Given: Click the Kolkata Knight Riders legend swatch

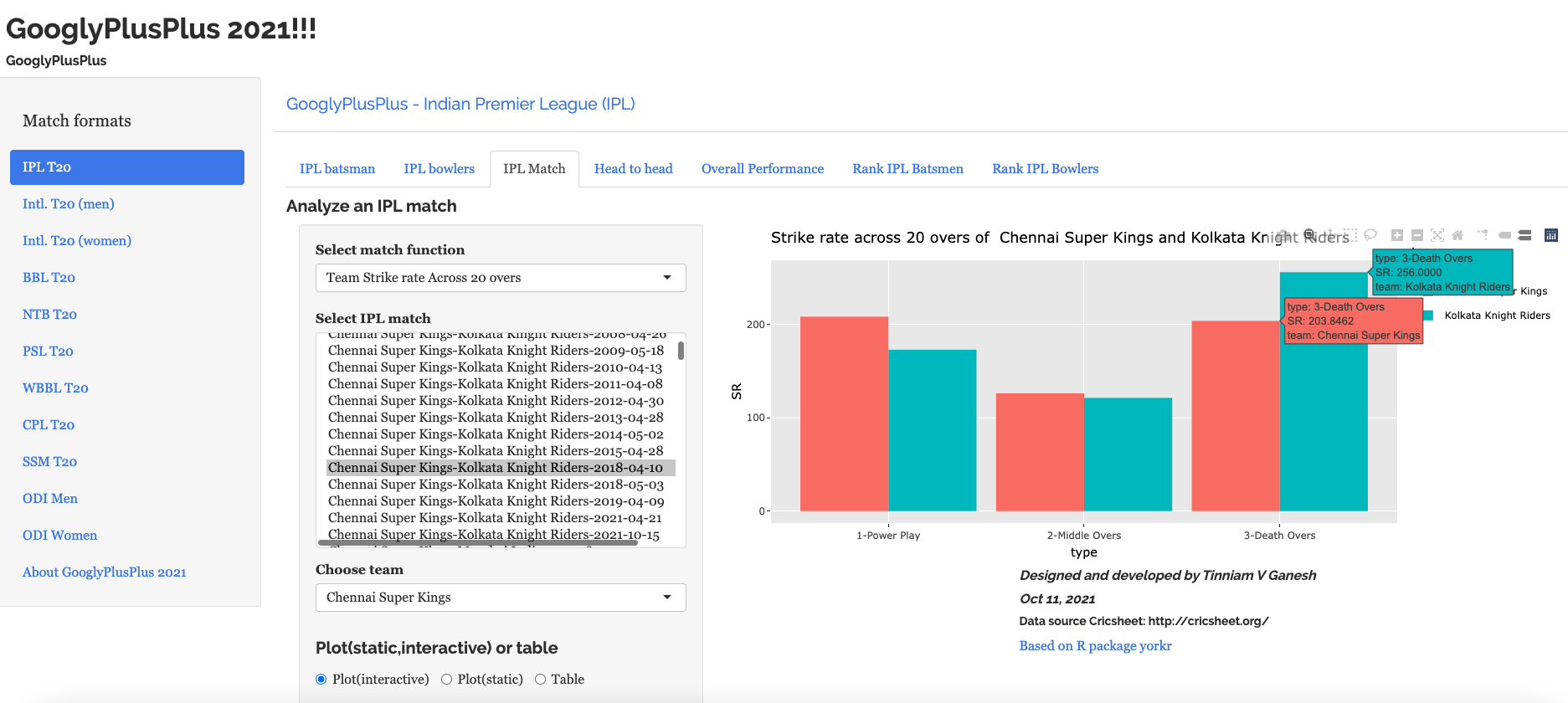Looking at the screenshot, I should [1428, 316].
